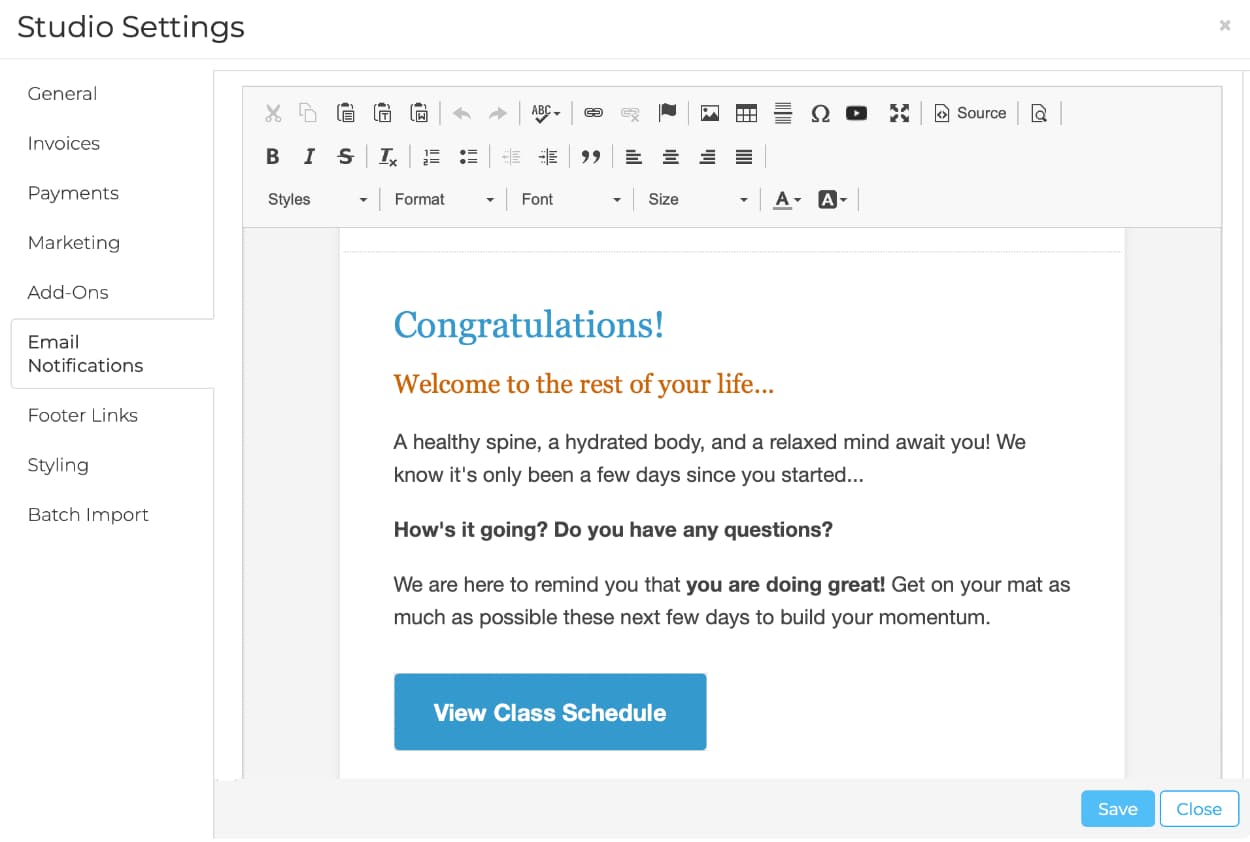
Task: Open the text color picker
Action: pos(787,199)
